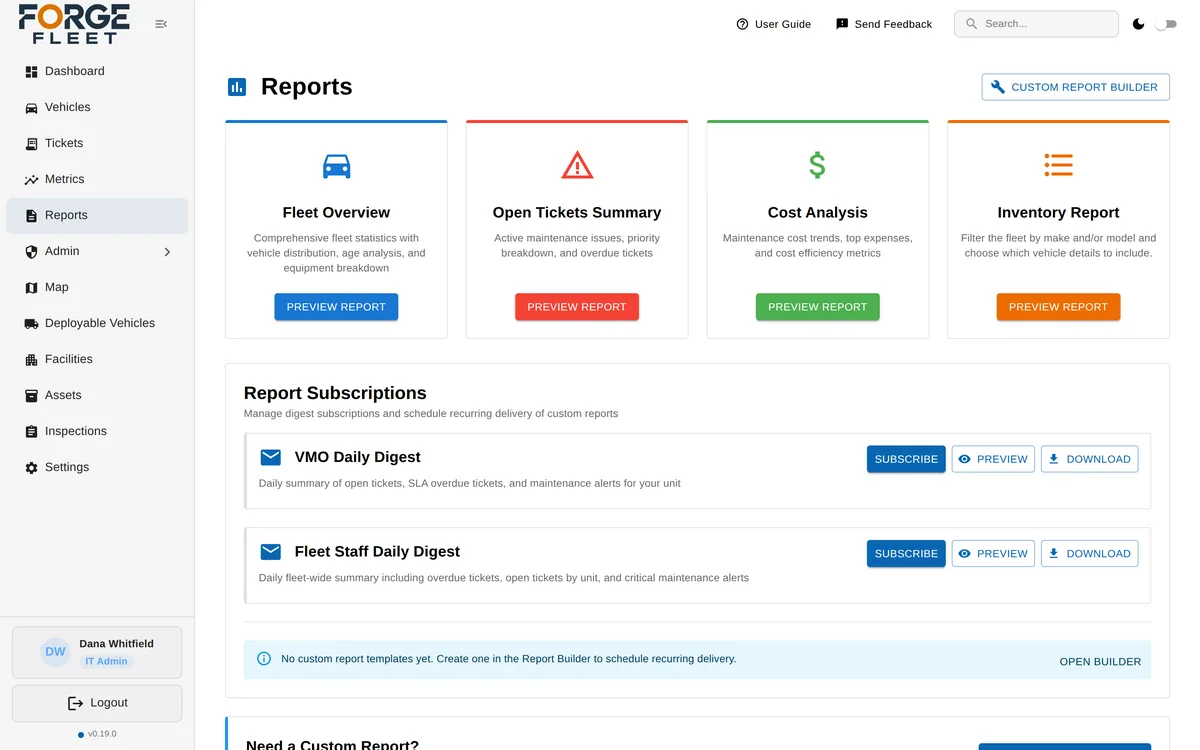Click Open Builder in the notice

tap(1100, 661)
